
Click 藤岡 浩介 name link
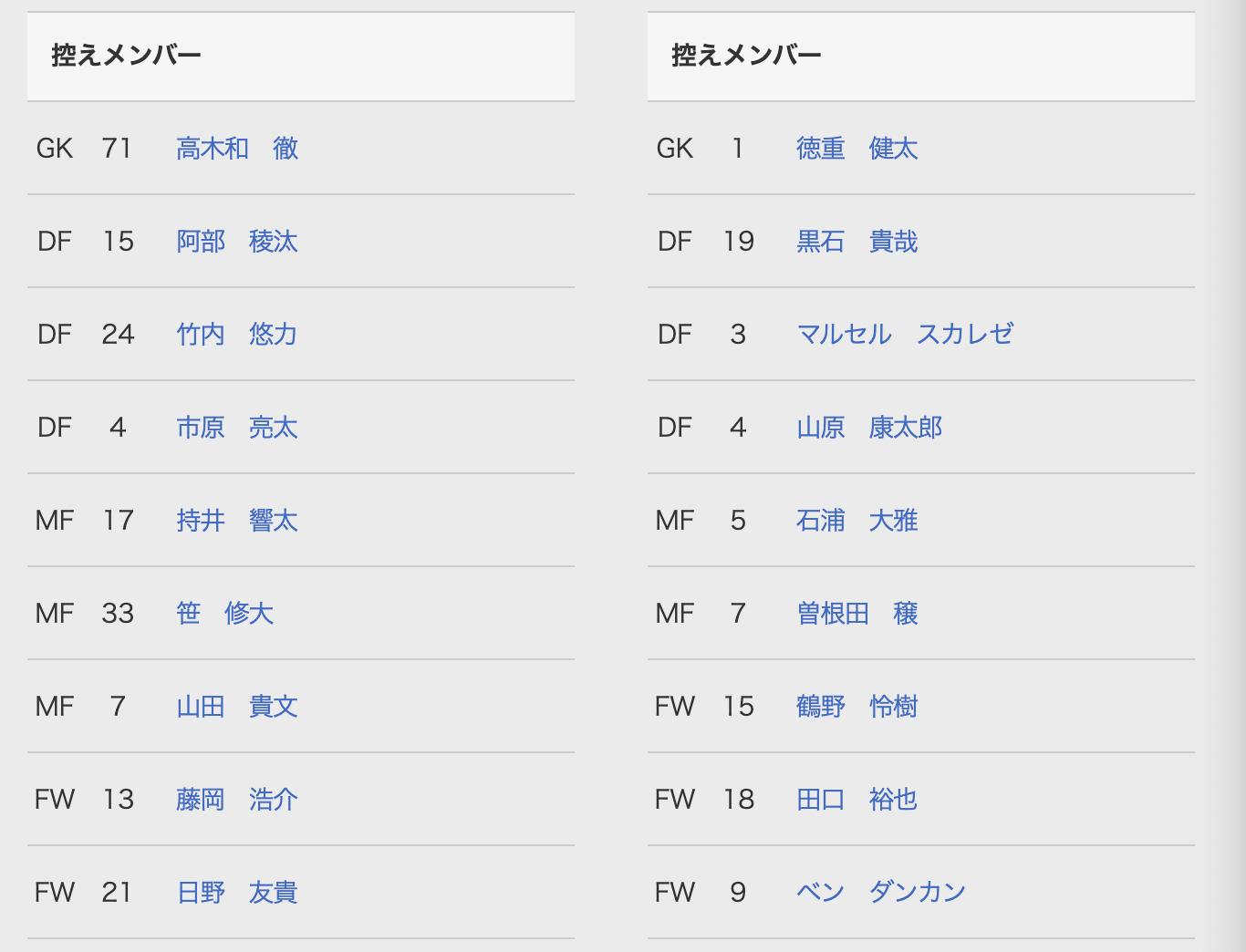(x=237, y=800)
